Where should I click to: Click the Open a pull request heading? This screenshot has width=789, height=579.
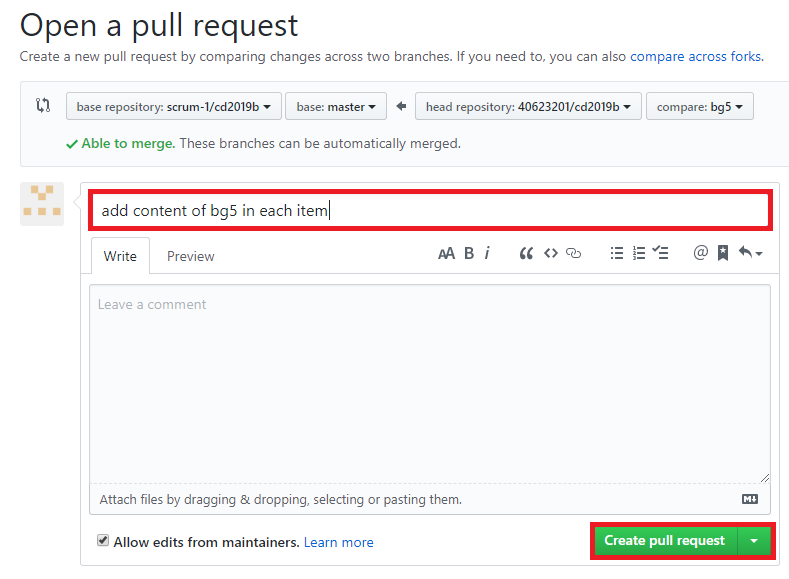coord(159,25)
